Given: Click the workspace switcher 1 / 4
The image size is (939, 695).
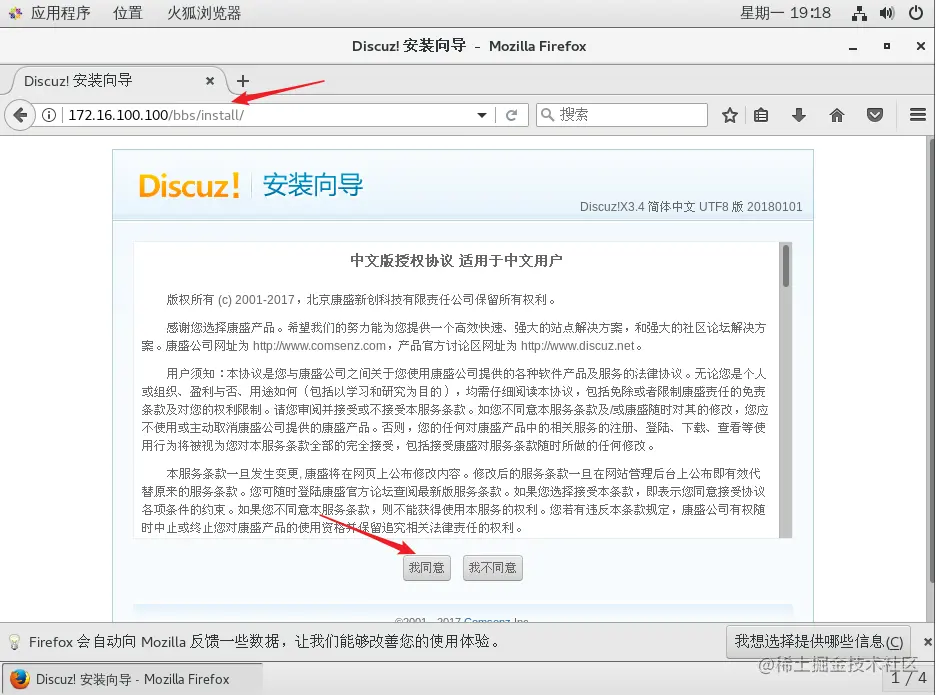Looking at the screenshot, I should click(908, 678).
